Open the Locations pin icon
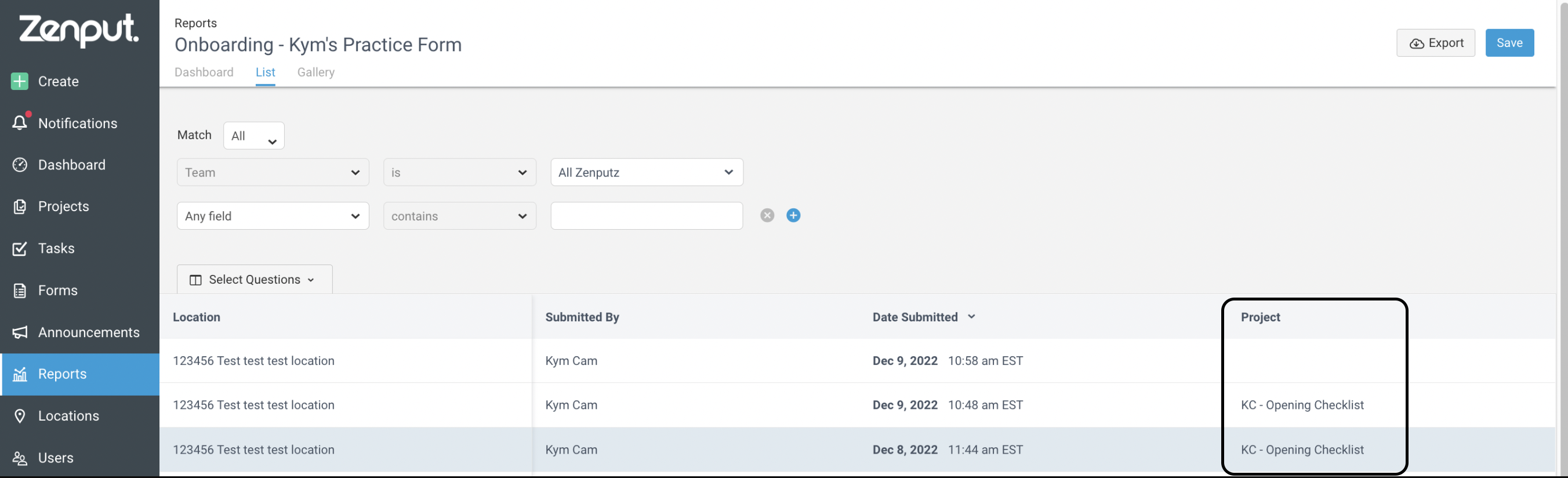Image resolution: width=1568 pixels, height=478 pixels. (20, 416)
